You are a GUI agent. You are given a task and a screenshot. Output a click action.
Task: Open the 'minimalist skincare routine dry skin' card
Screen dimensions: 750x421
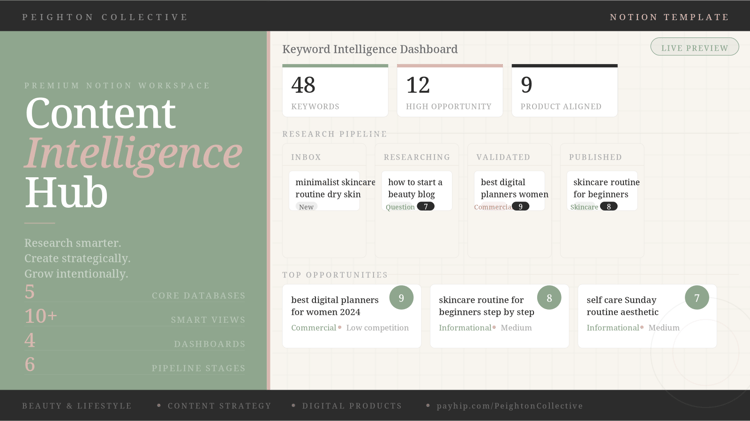coord(324,191)
